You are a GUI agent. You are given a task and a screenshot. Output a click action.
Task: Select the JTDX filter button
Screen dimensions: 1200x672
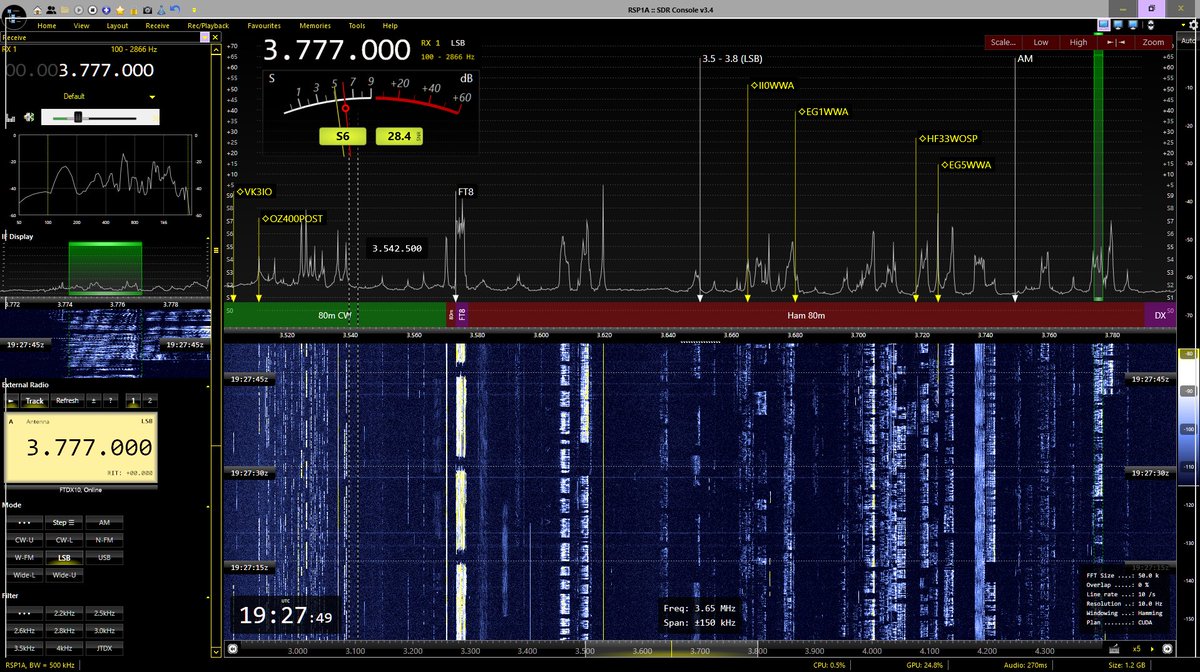[104, 647]
